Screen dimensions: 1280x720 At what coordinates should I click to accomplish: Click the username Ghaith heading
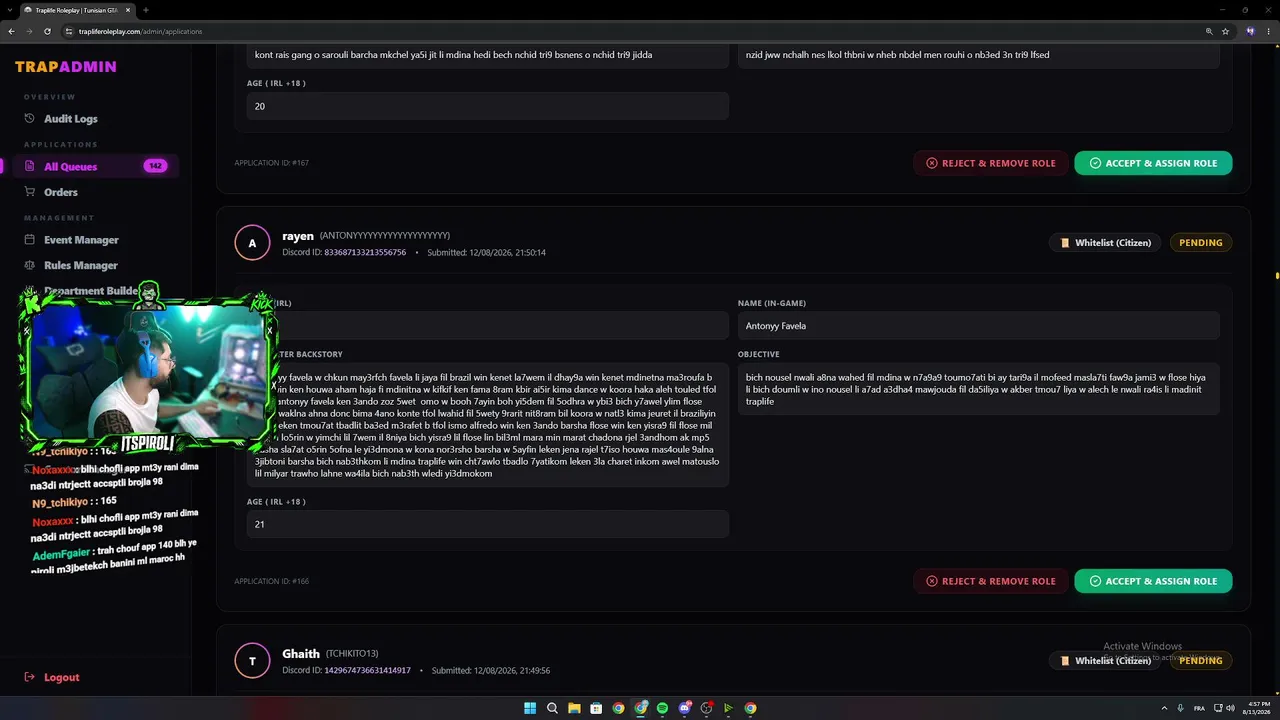(x=301, y=653)
